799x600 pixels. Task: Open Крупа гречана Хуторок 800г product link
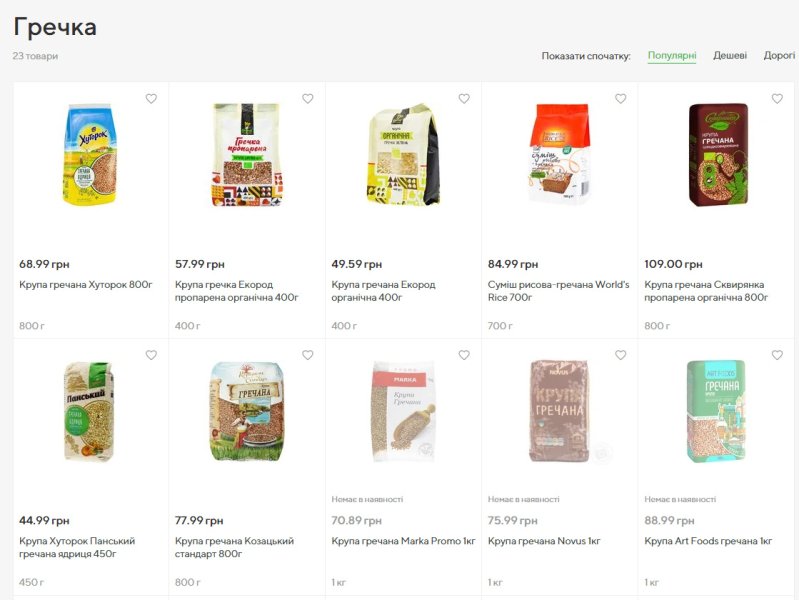[86, 285]
